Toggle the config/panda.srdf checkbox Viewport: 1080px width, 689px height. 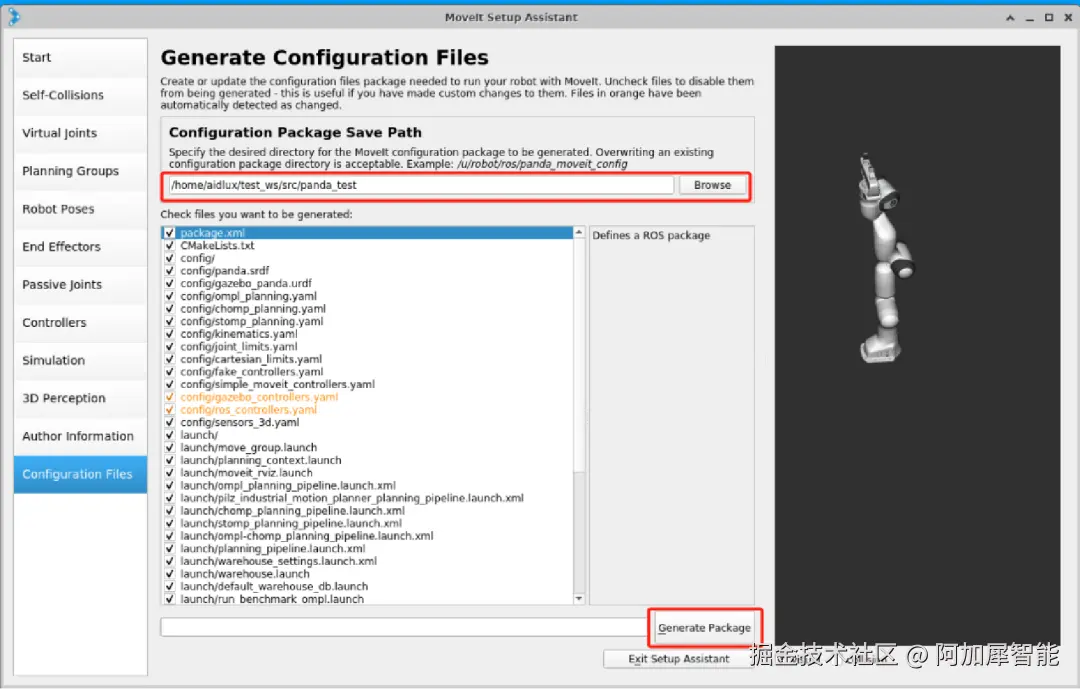(169, 271)
